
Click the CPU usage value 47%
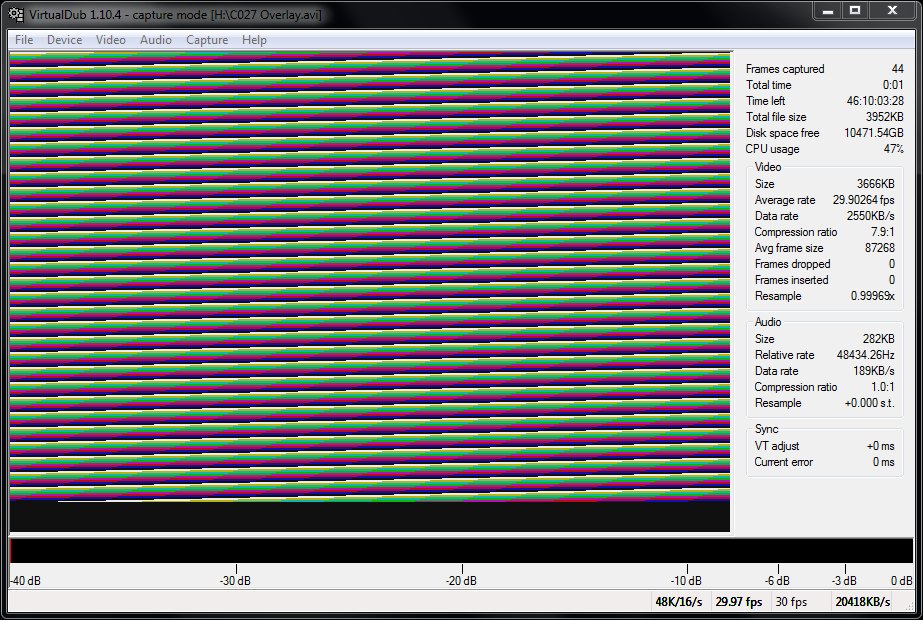click(894, 149)
